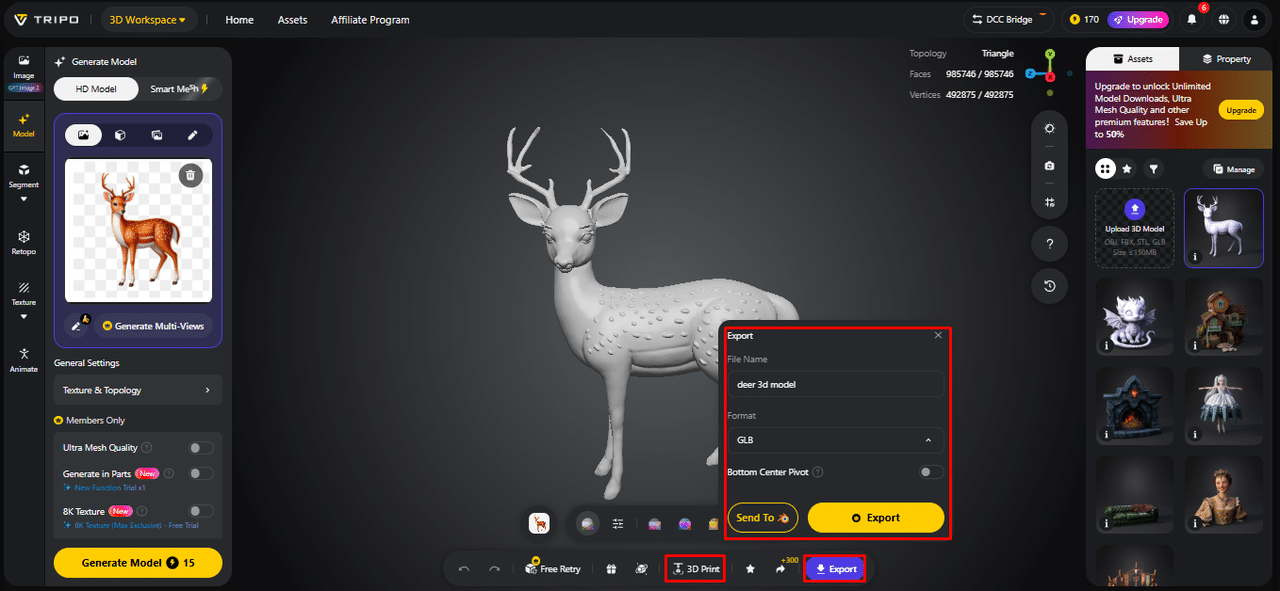Open the user profile icon
Screen dimensions: 1280x591
coord(1254,19)
